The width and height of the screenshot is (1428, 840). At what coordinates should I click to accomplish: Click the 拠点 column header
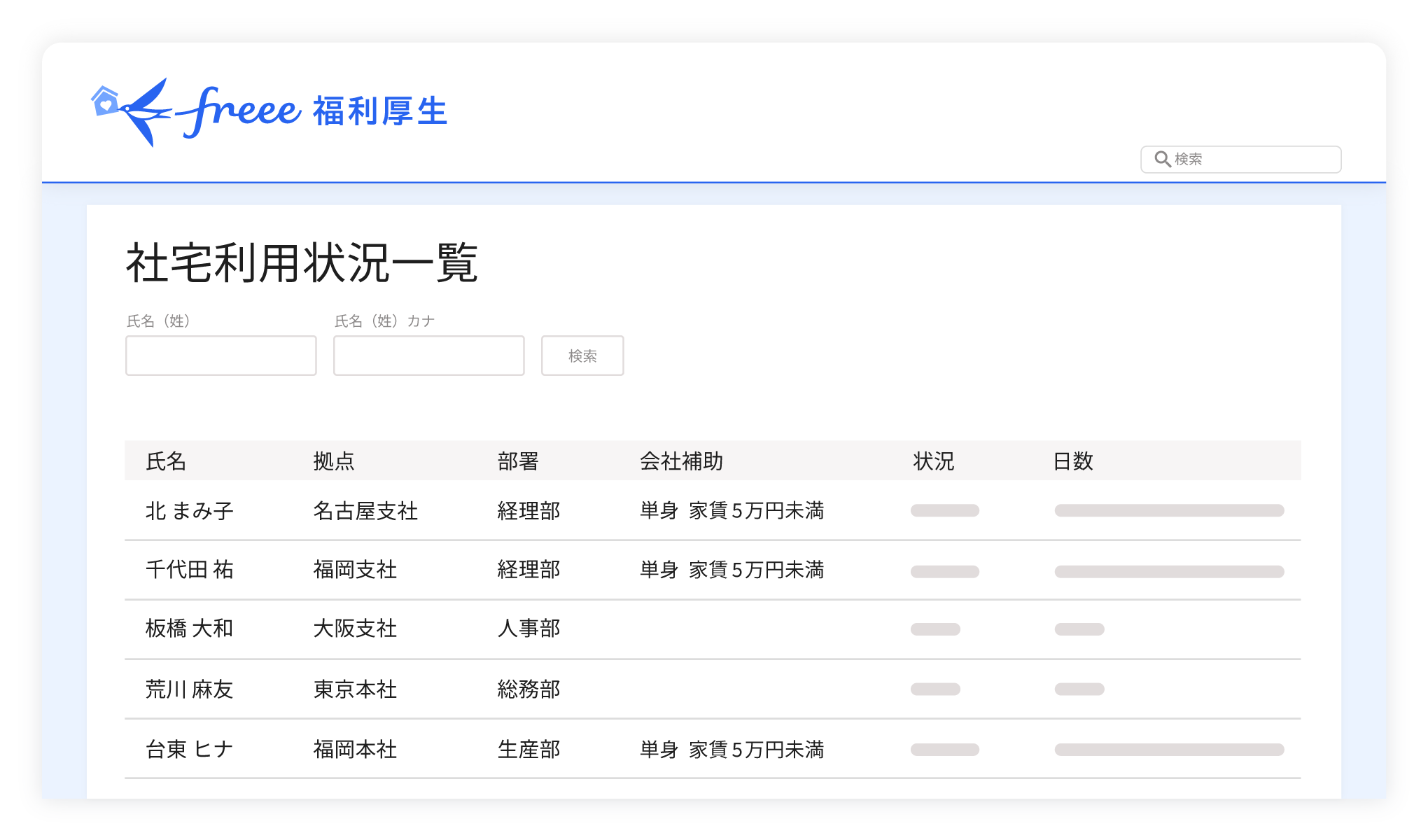pyautogui.click(x=334, y=461)
